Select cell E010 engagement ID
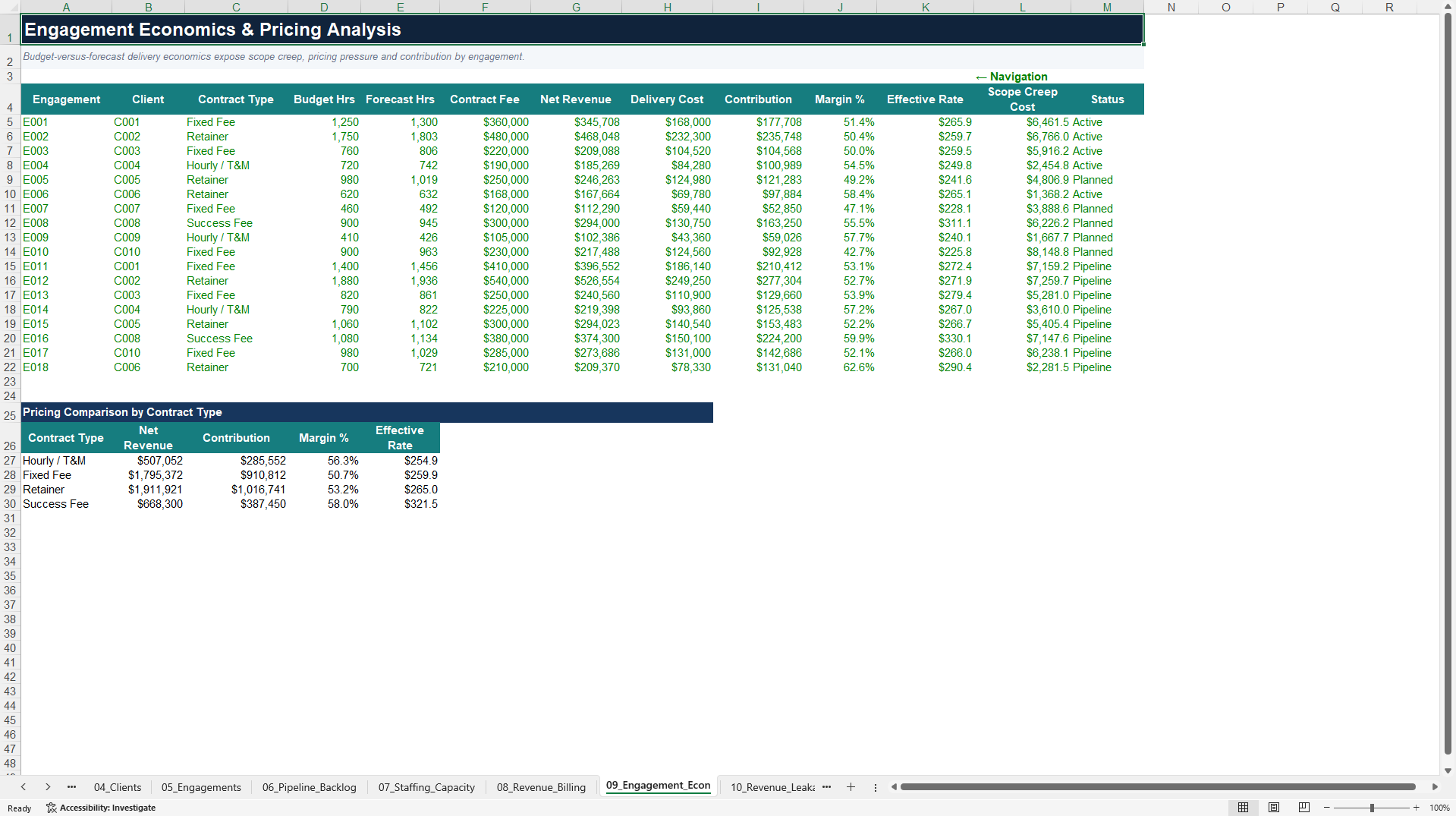 point(66,252)
